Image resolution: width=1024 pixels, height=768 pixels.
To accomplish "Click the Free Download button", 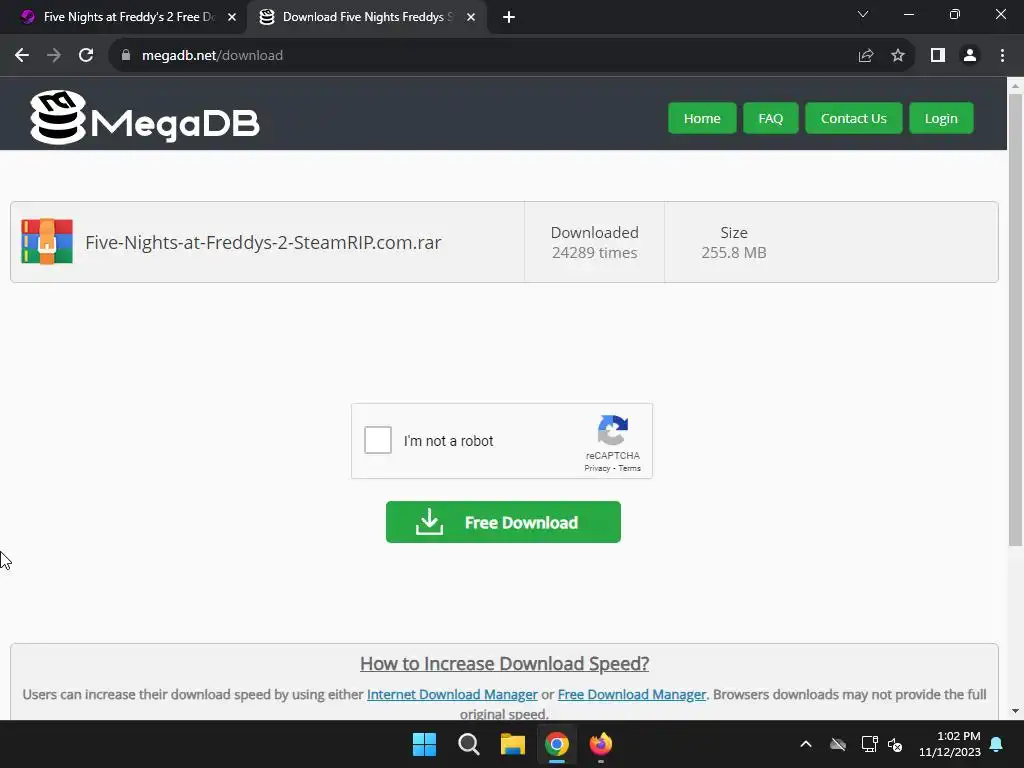I will [x=503, y=522].
